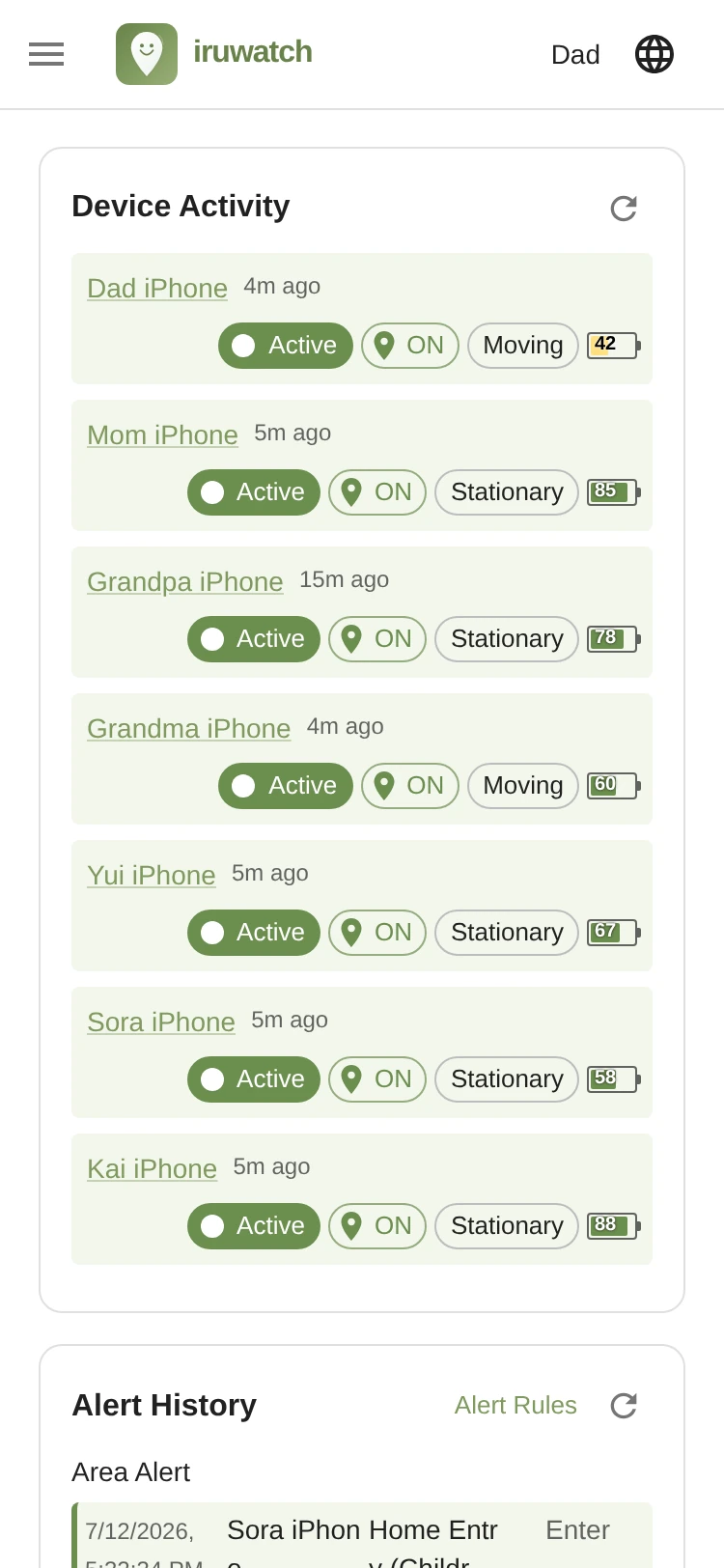Open the globe language selector
The width and height of the screenshot is (724, 1568).
(654, 54)
